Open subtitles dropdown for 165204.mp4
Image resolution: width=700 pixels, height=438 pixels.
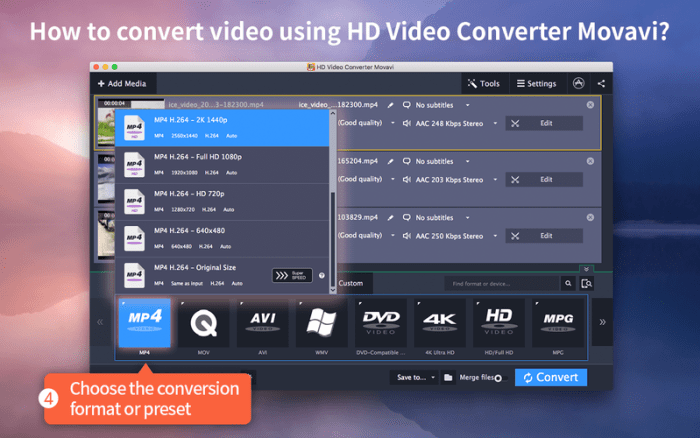(x=467, y=162)
